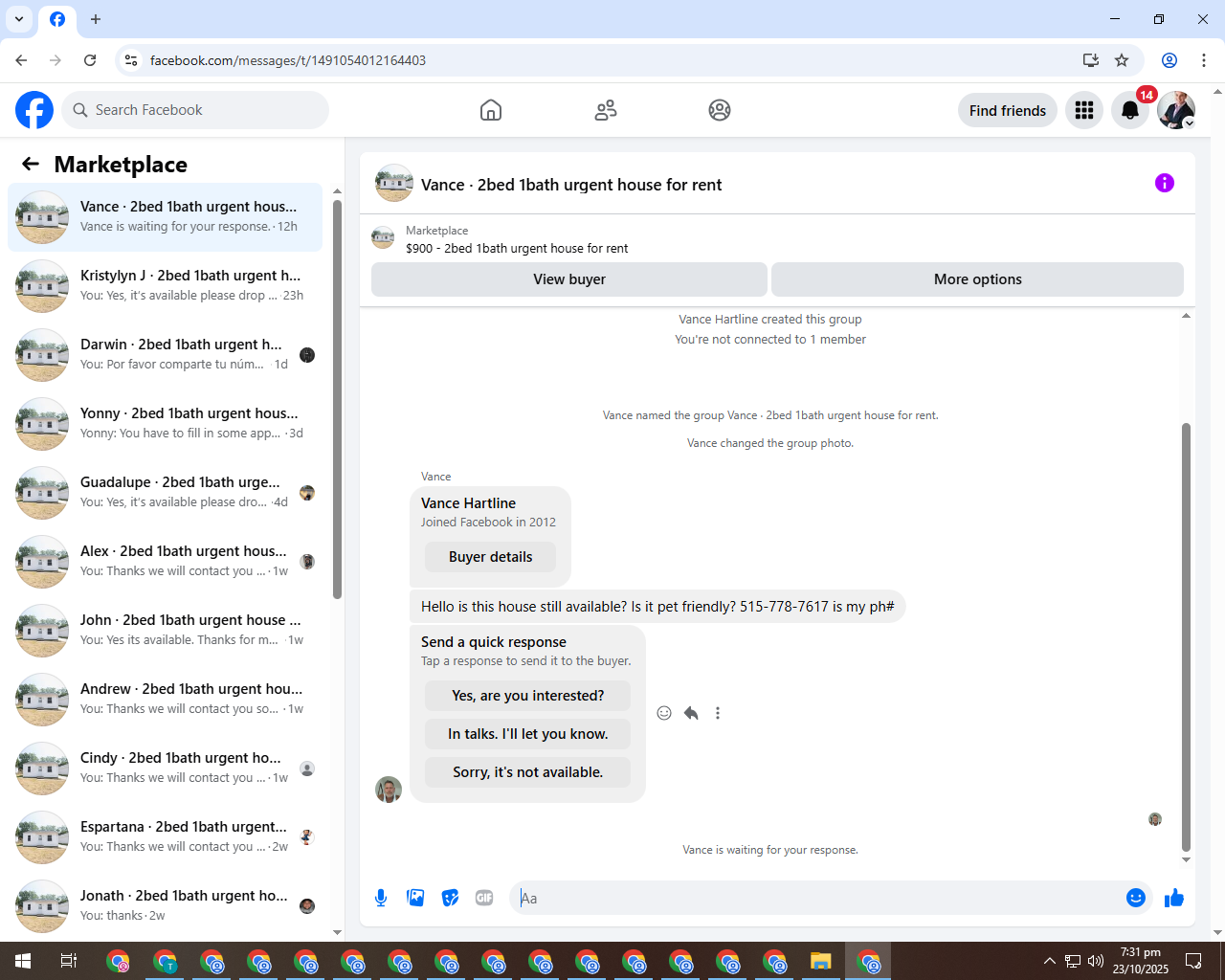This screenshot has width=1225, height=980.
Task: Open Alex conversation
Action: click(x=165, y=562)
